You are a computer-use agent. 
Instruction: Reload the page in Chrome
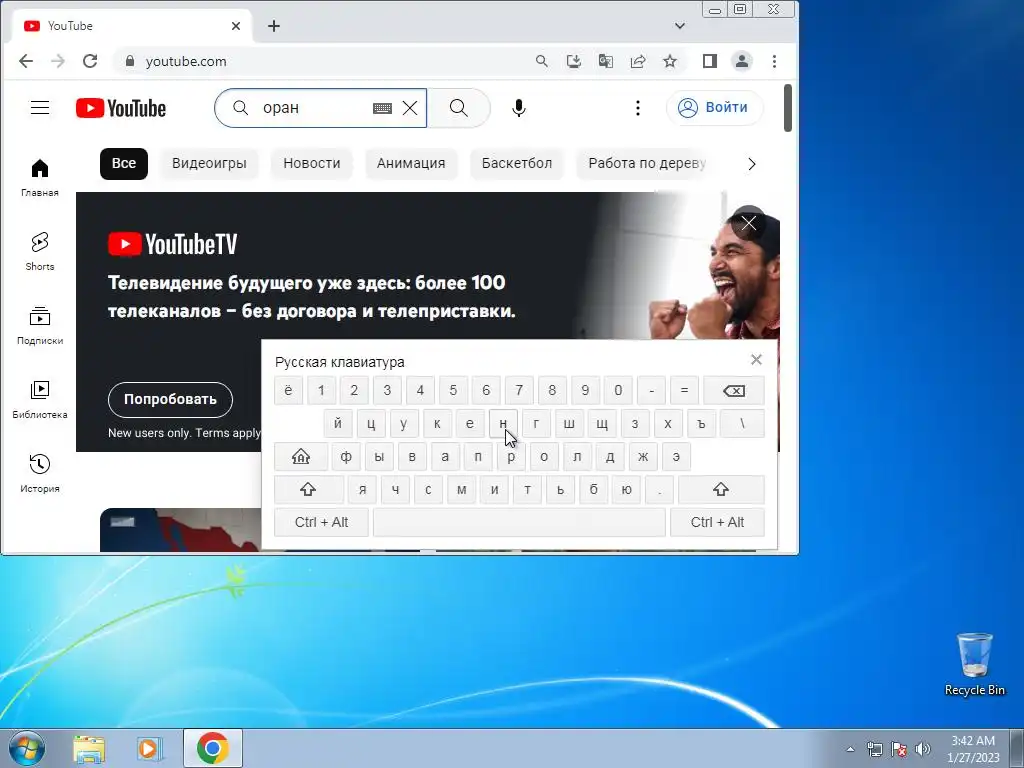pyautogui.click(x=90, y=61)
